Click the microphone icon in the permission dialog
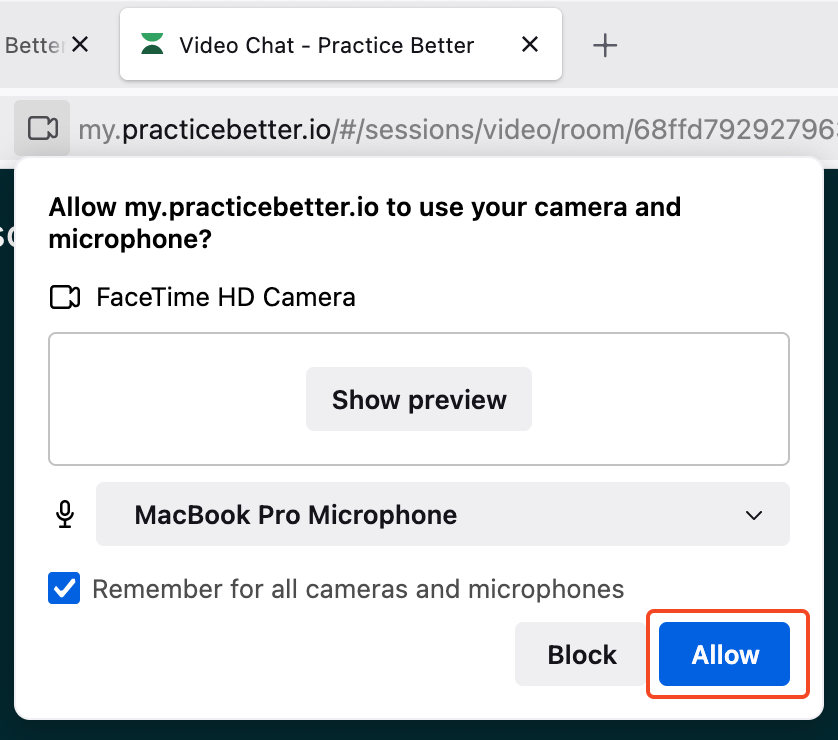 [65, 515]
